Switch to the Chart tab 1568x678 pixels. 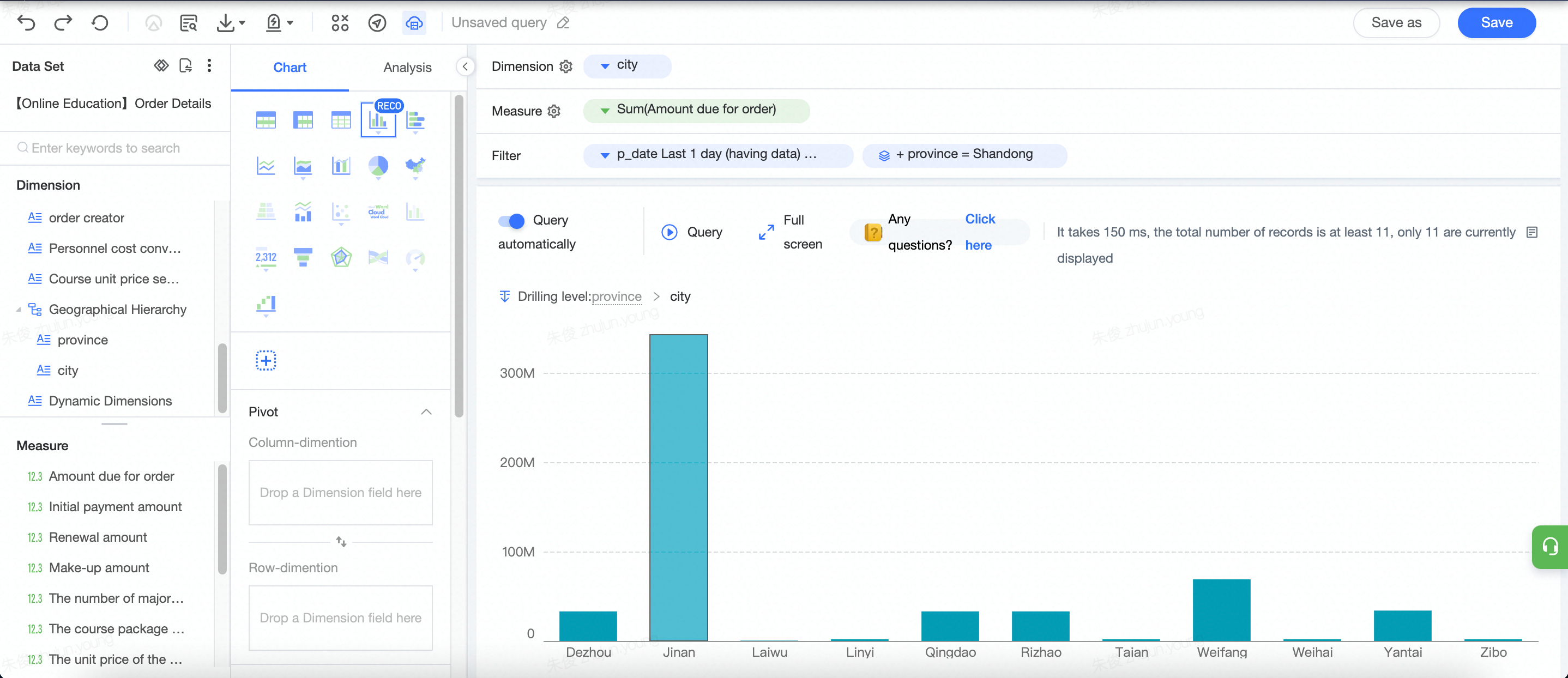coord(290,68)
